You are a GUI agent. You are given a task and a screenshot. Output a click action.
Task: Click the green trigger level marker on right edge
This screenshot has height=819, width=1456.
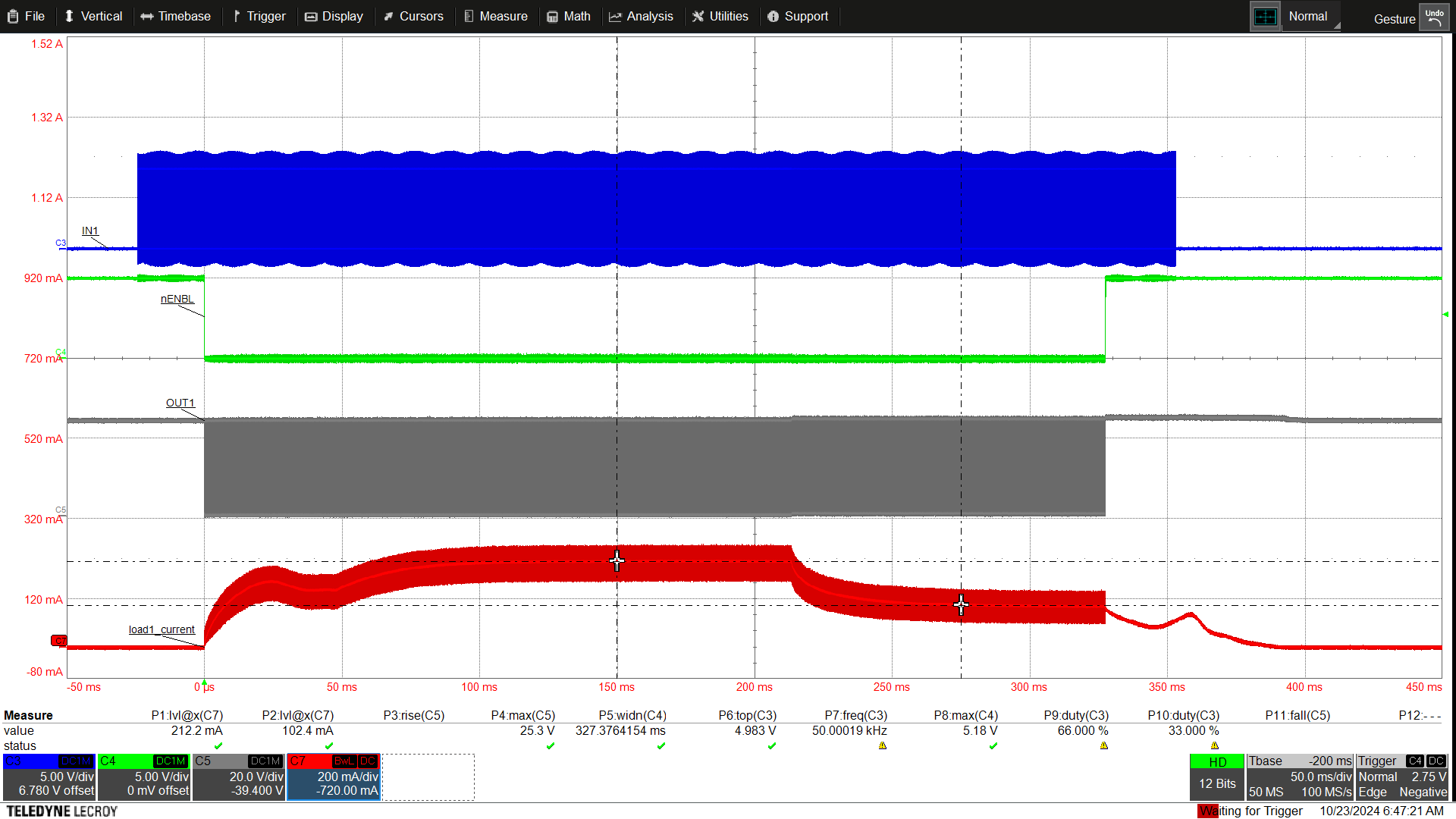(1445, 314)
